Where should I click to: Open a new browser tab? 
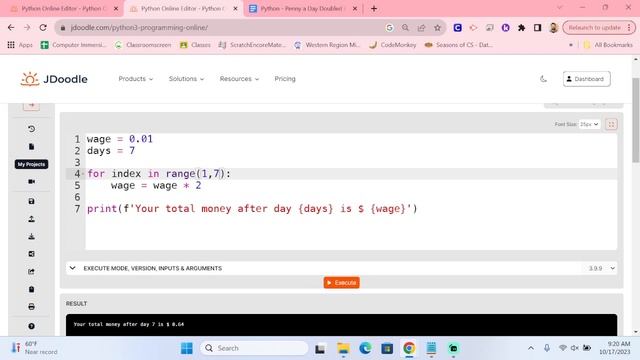(374, 9)
